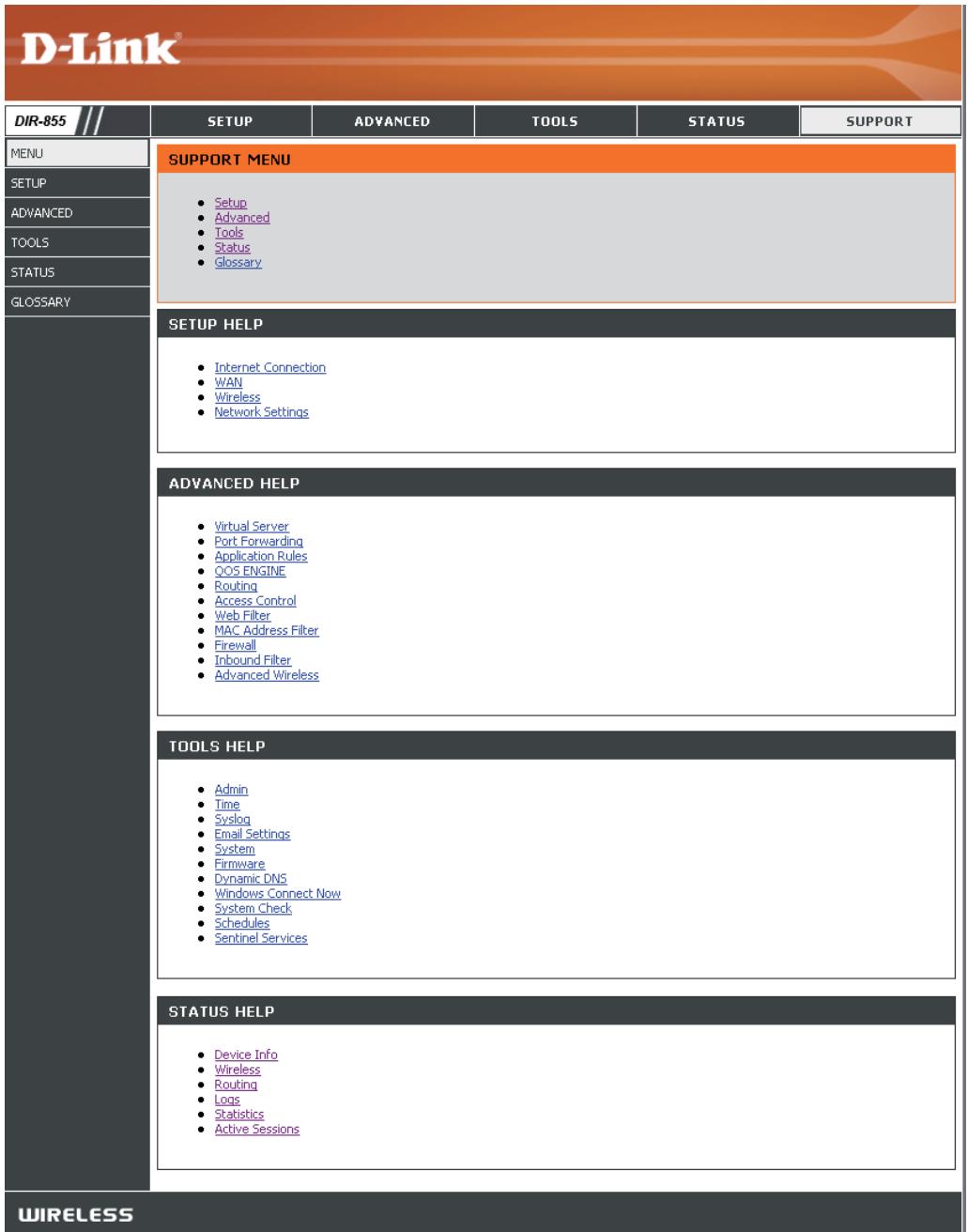
Task: Click the SUPPORT MENU section header
Action: [556, 160]
